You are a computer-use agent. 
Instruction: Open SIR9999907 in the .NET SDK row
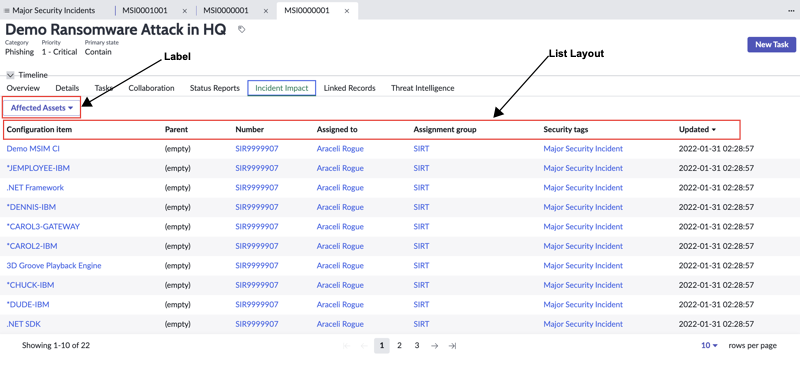(257, 324)
